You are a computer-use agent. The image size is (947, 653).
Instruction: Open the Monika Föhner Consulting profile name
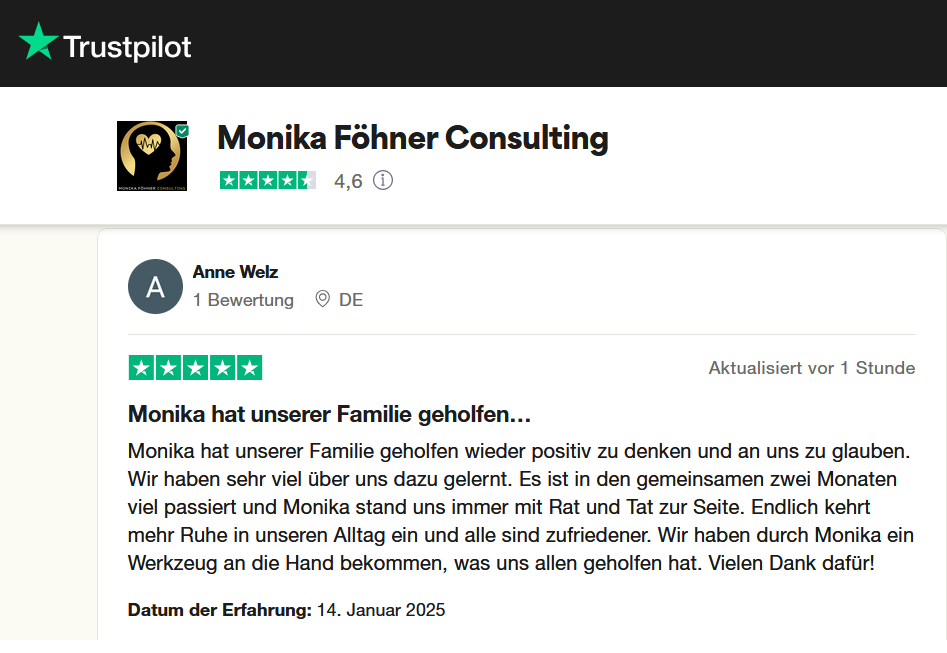(412, 138)
